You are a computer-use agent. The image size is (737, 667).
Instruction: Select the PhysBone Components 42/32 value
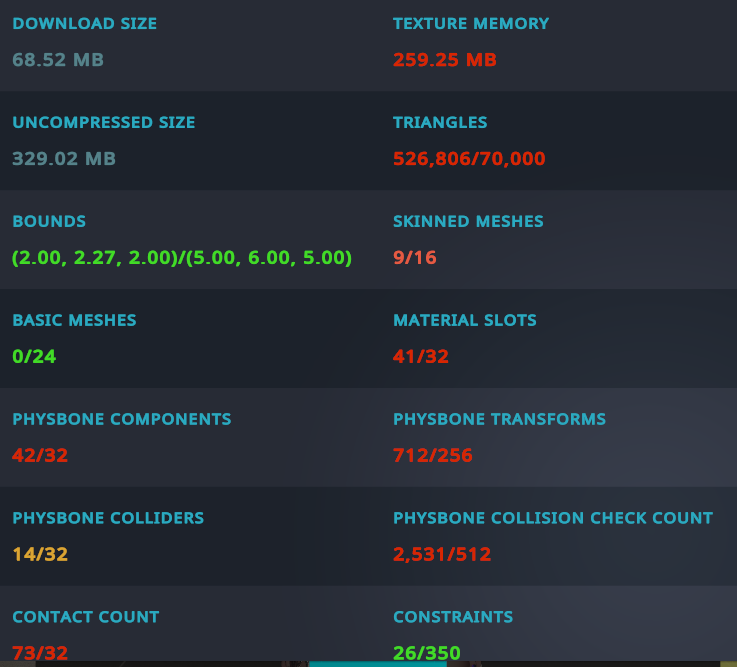click(x=40, y=456)
